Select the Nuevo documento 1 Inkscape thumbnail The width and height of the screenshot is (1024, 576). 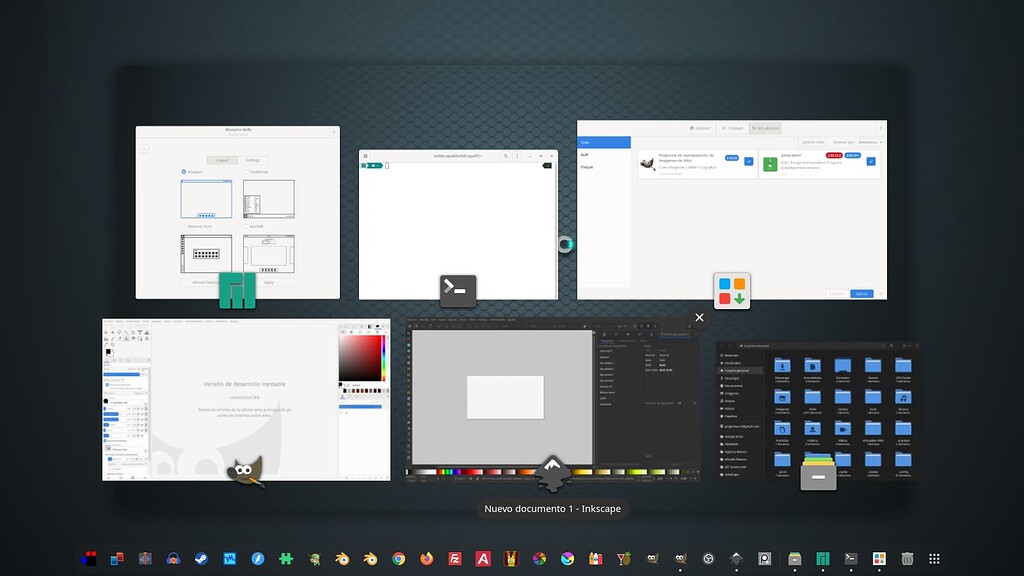pos(550,398)
